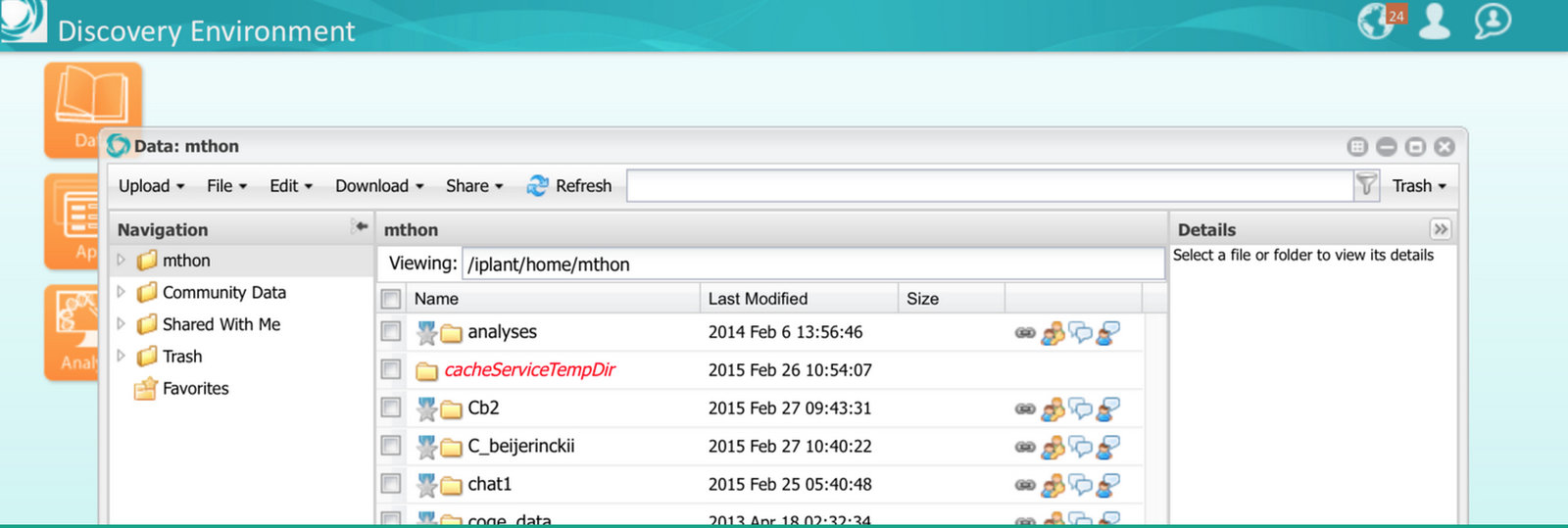Open the Share dropdown menu

pos(474,186)
